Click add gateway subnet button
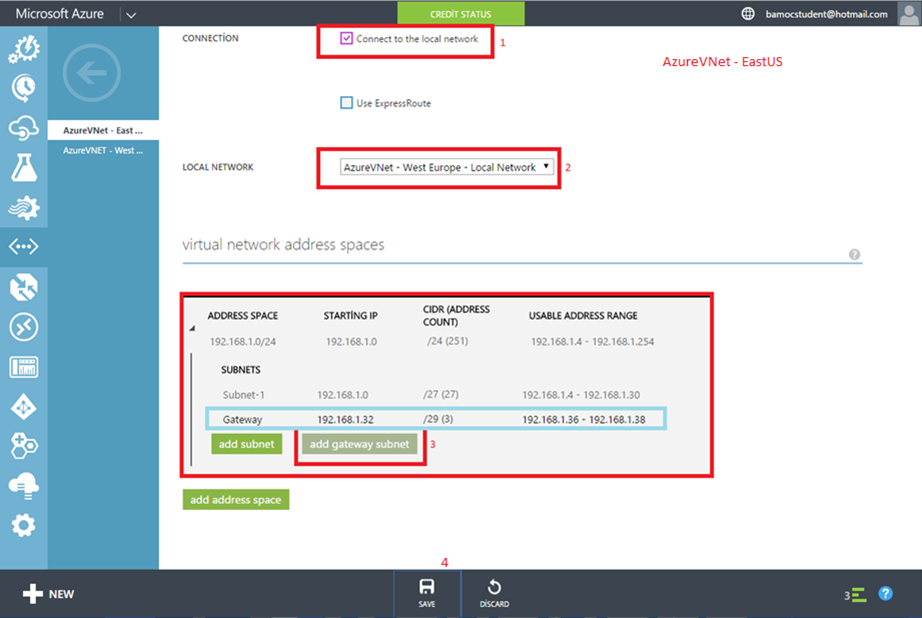The height and width of the screenshot is (618, 922). [x=359, y=444]
